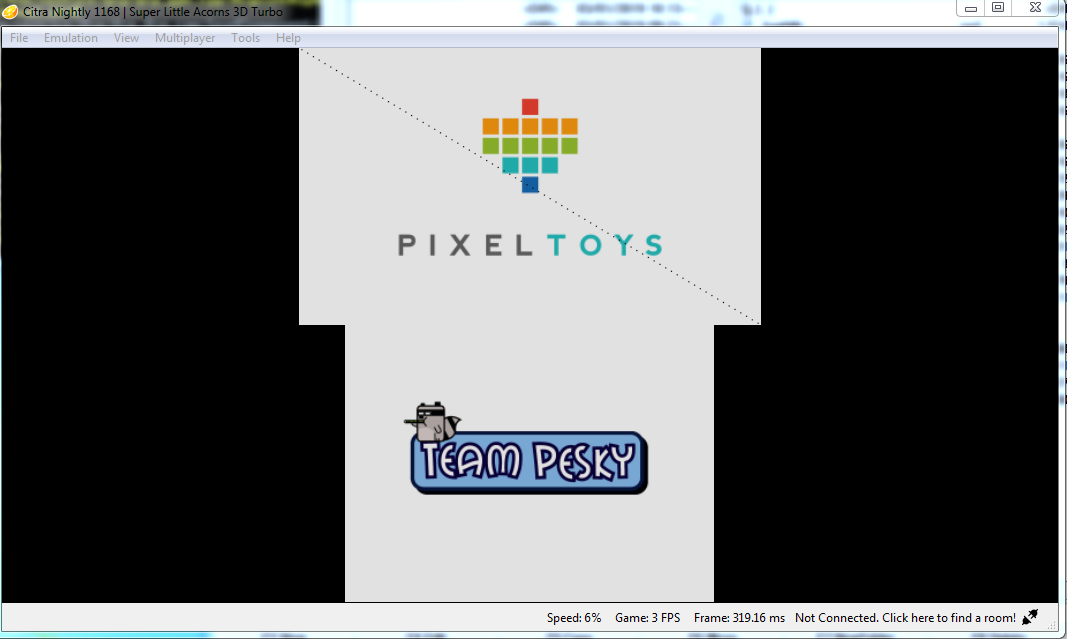The image size is (1067, 639).
Task: Open the File menu
Action: 19,38
